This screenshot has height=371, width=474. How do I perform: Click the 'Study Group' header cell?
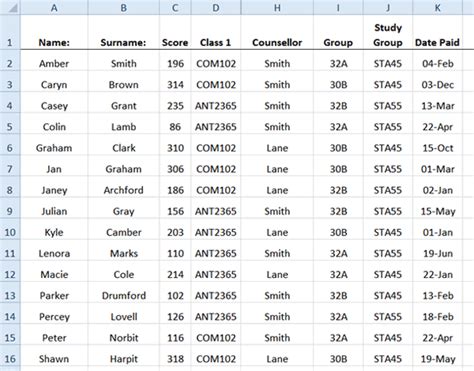(388, 32)
